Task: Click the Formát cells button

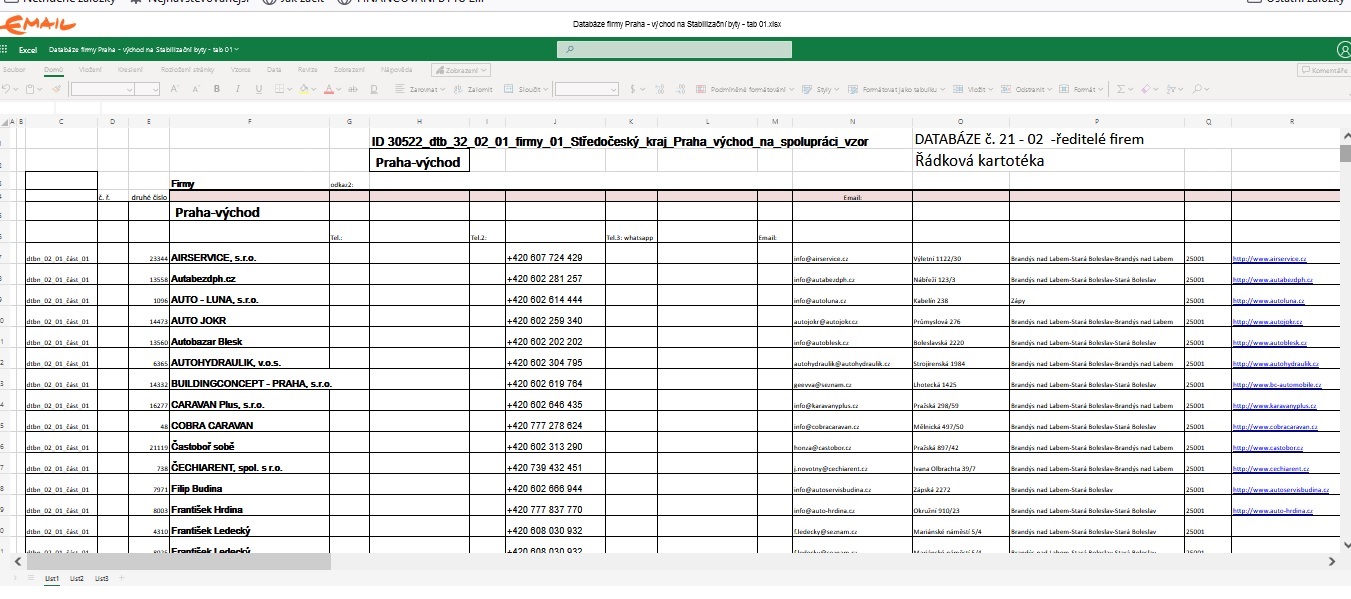Action: coord(1080,89)
